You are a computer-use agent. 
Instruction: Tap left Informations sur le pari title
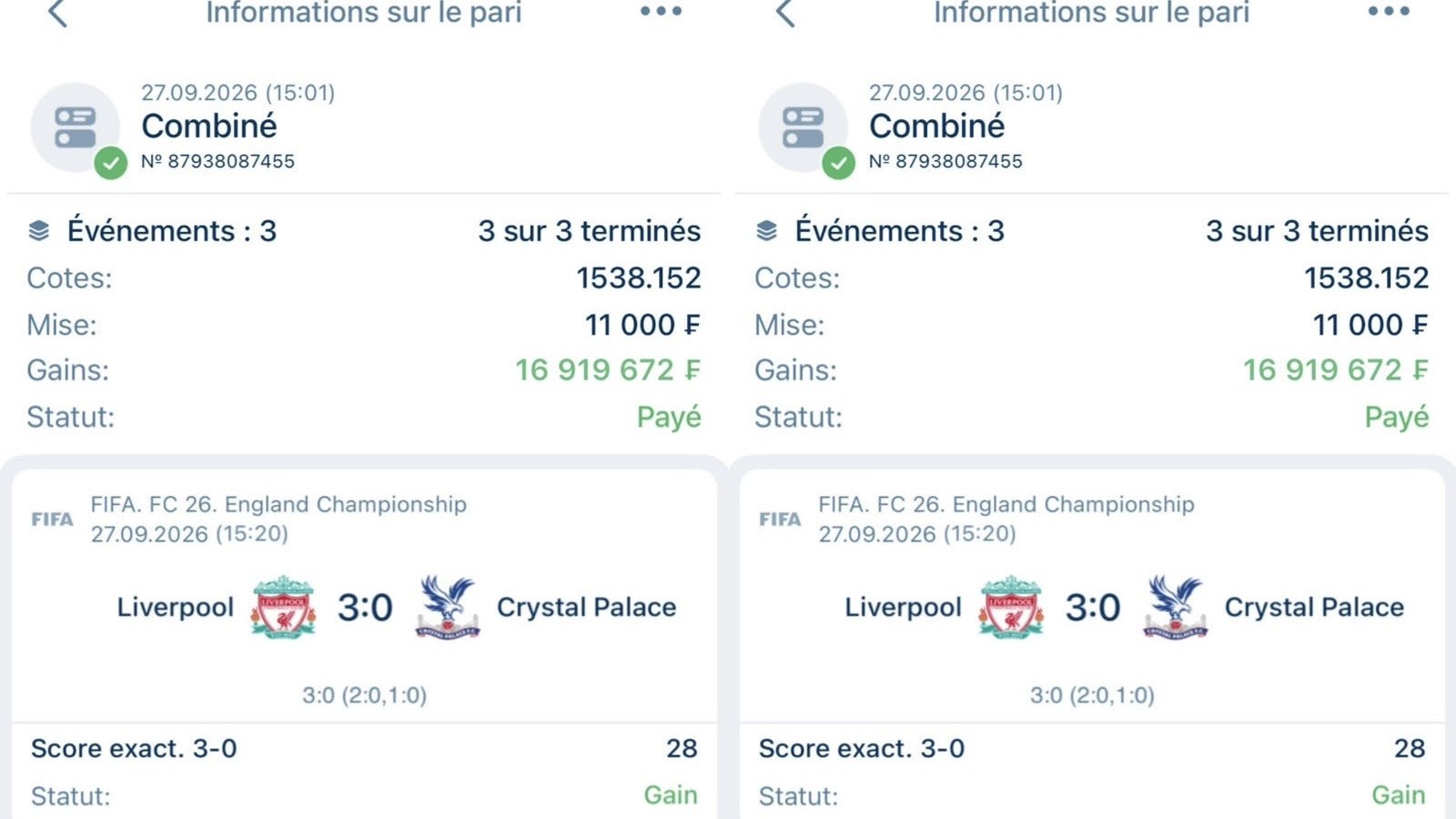(364, 13)
